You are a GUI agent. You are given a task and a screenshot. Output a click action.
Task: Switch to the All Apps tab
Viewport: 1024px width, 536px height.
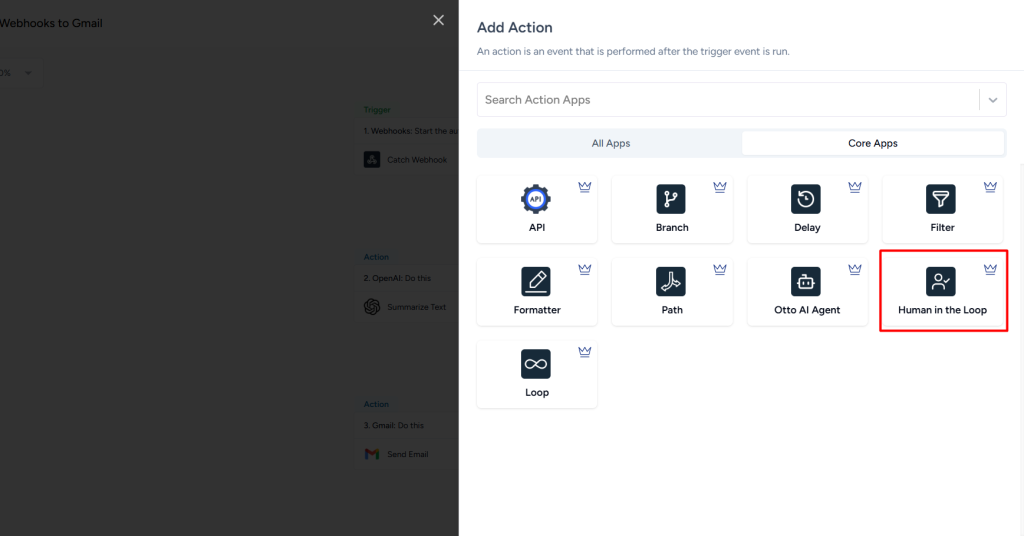pyautogui.click(x=610, y=143)
